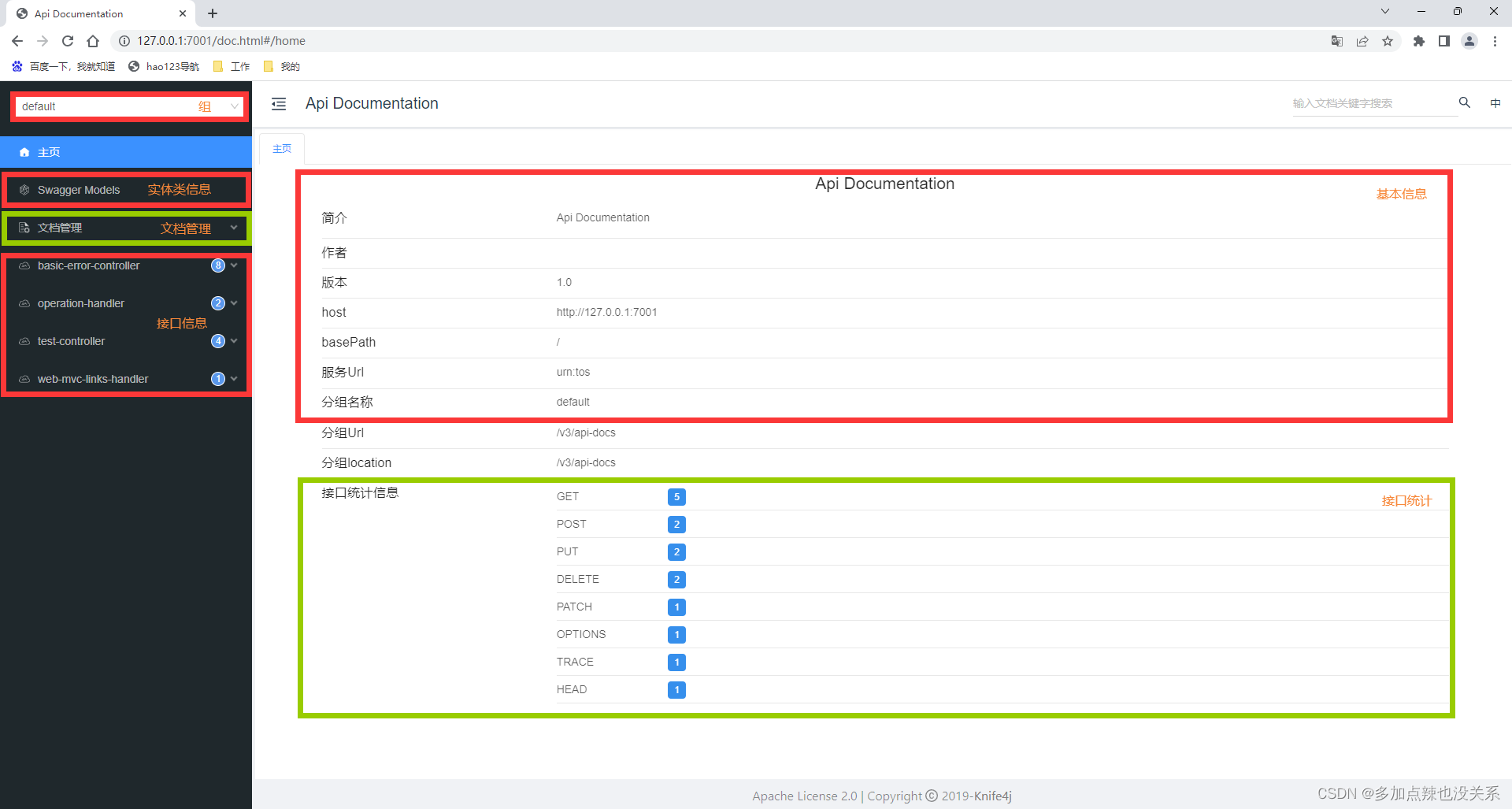
Task: Click the host value http://127.0.0.1:7001
Action: (x=606, y=312)
